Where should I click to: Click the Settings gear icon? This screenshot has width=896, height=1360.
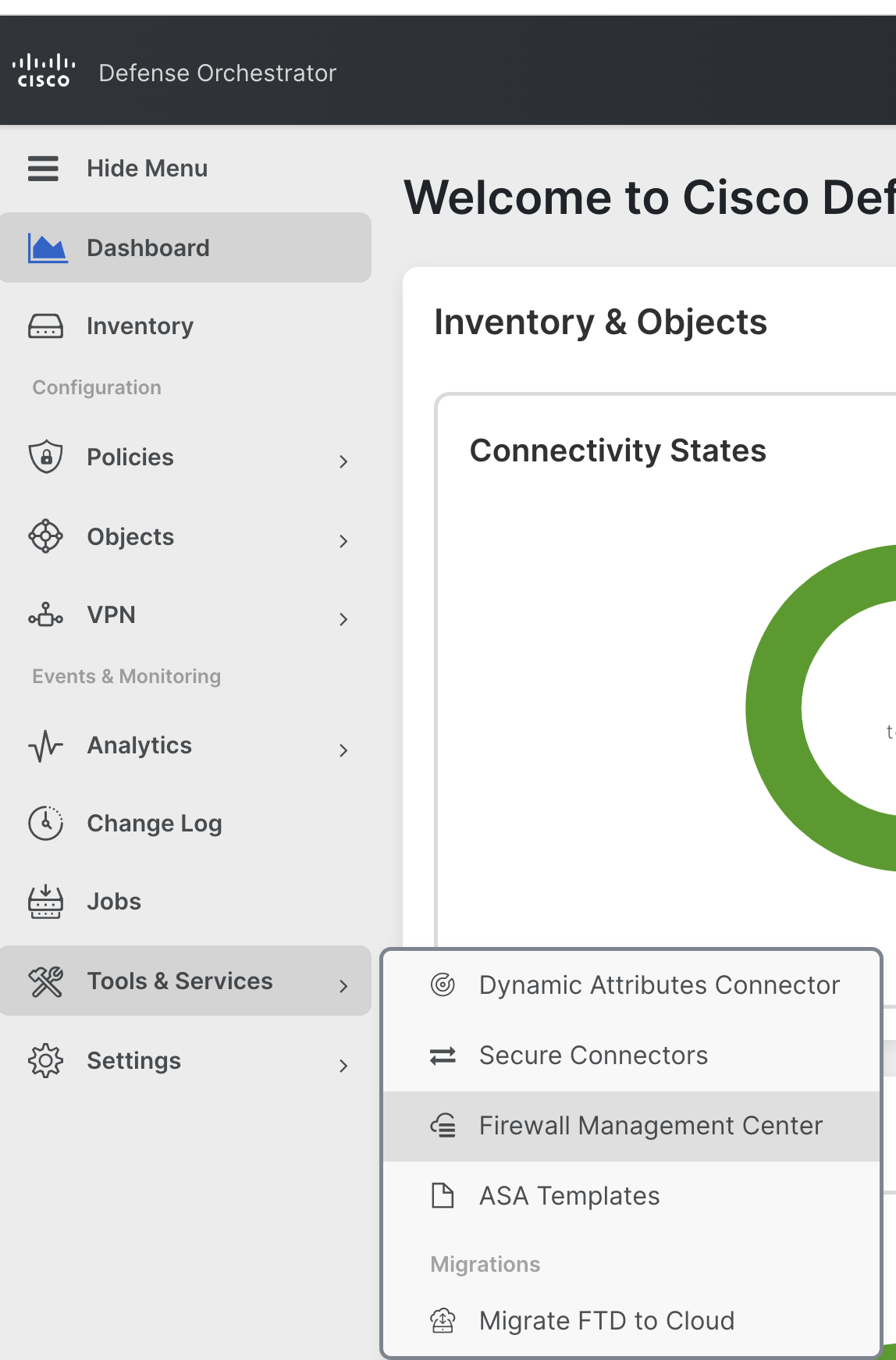[45, 1061]
